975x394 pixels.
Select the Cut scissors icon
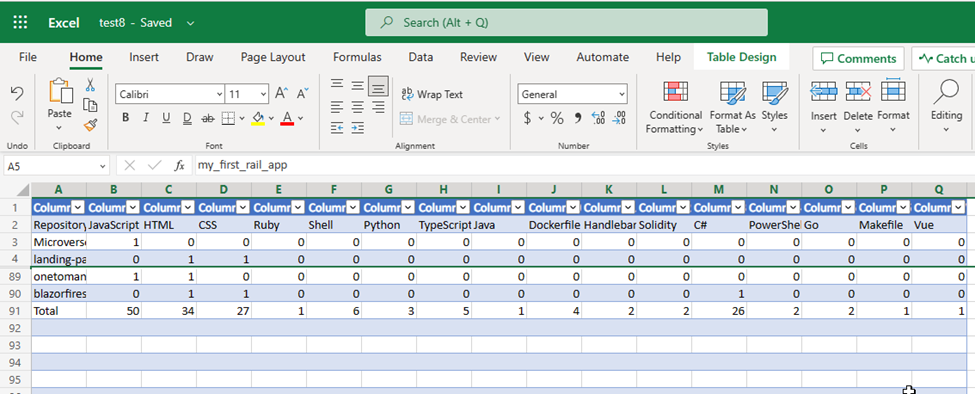click(90, 85)
